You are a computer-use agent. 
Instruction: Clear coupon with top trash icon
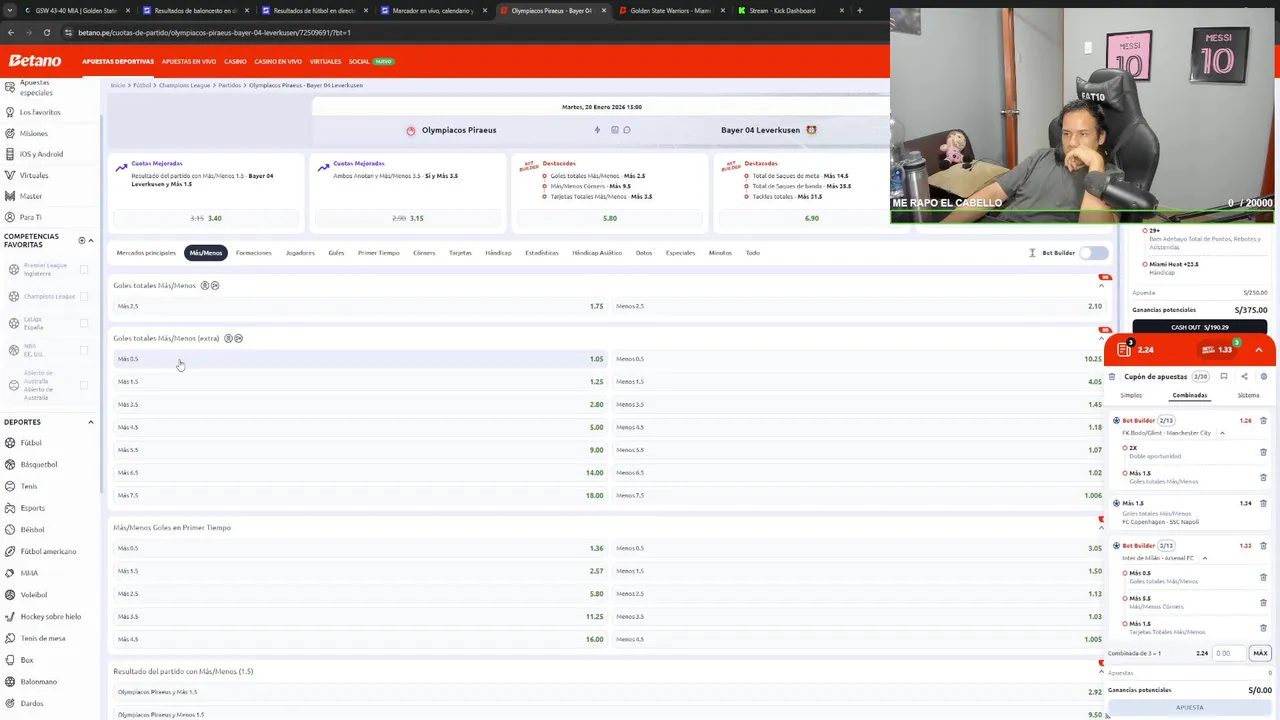pos(1112,377)
